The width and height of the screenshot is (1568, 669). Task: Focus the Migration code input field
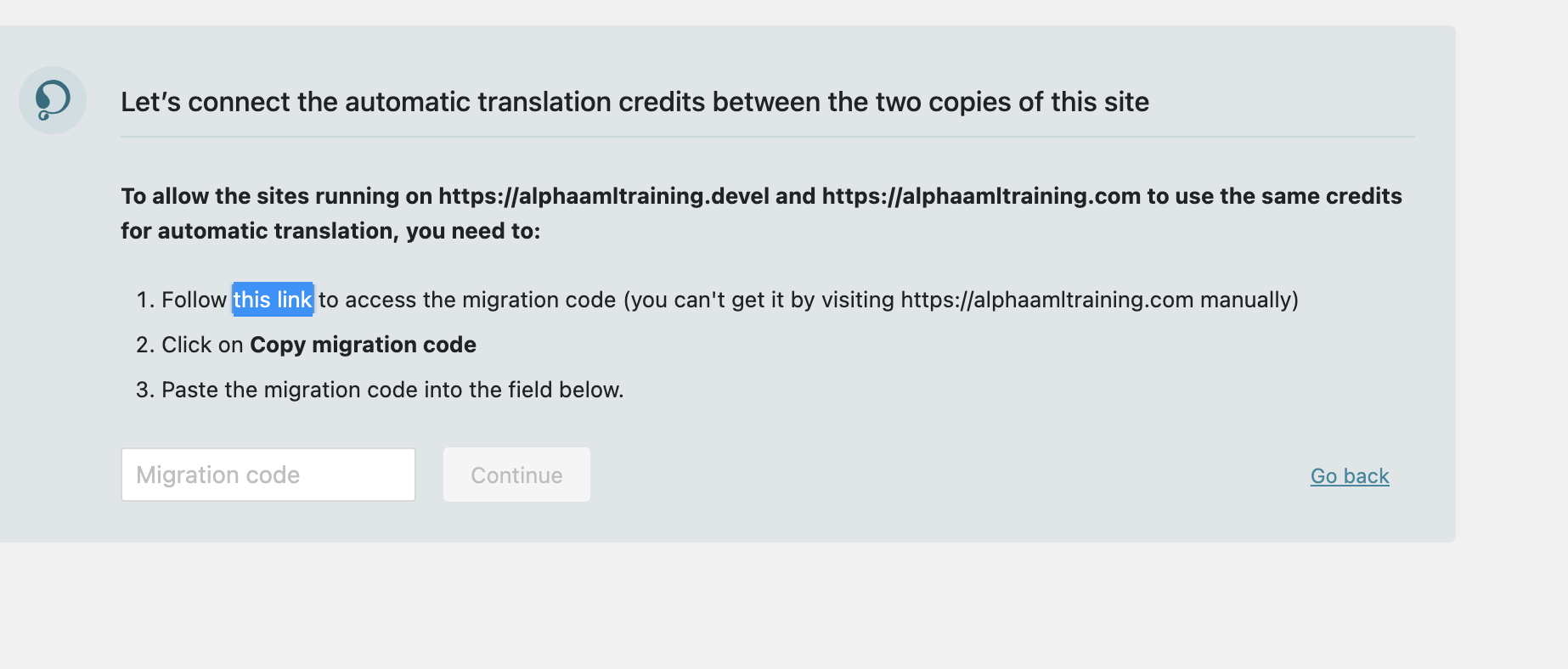pyautogui.click(x=268, y=475)
